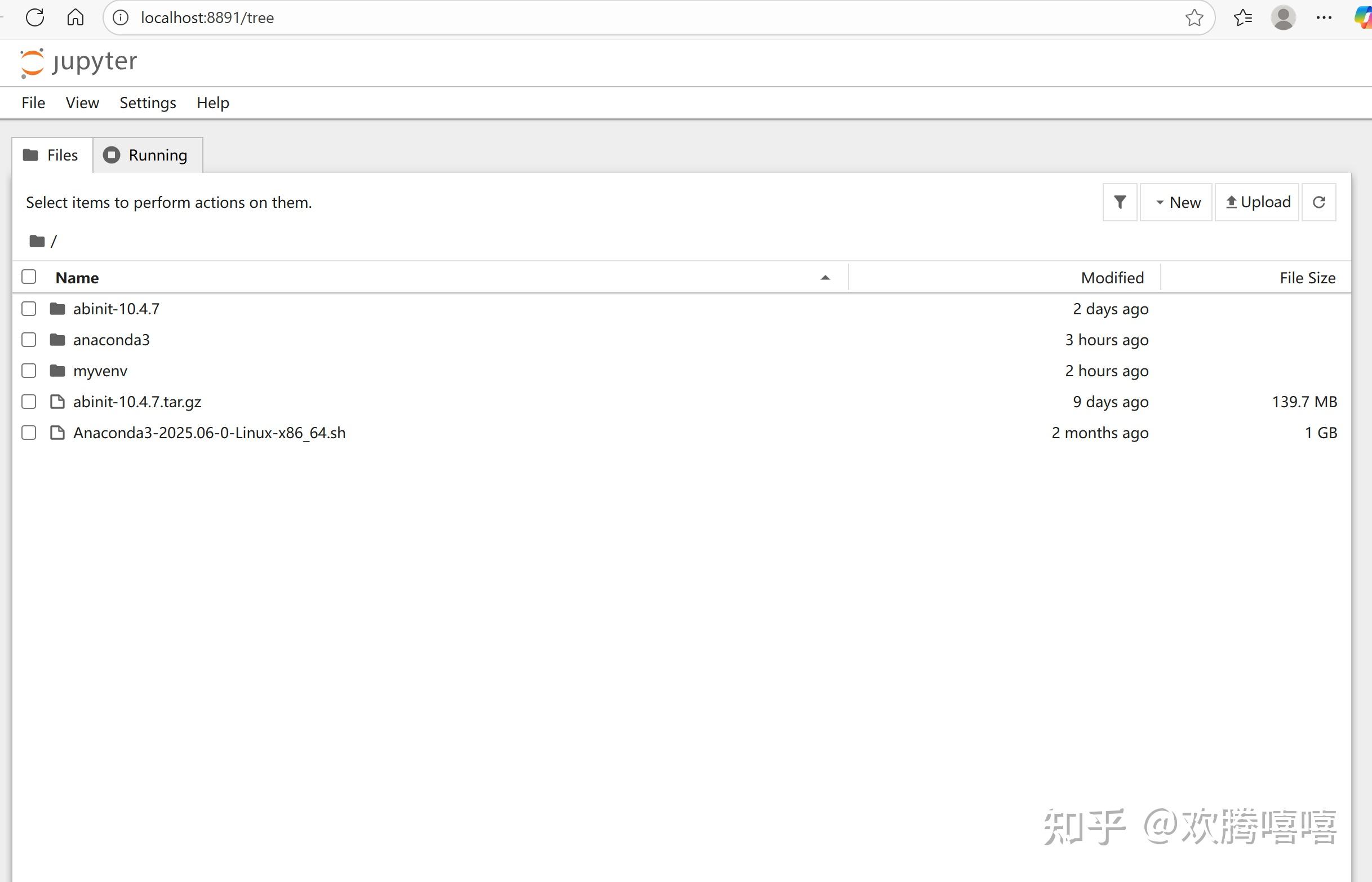The width and height of the screenshot is (1372, 882).
Task: Open the anaconda3 folder icon
Action: 57,339
